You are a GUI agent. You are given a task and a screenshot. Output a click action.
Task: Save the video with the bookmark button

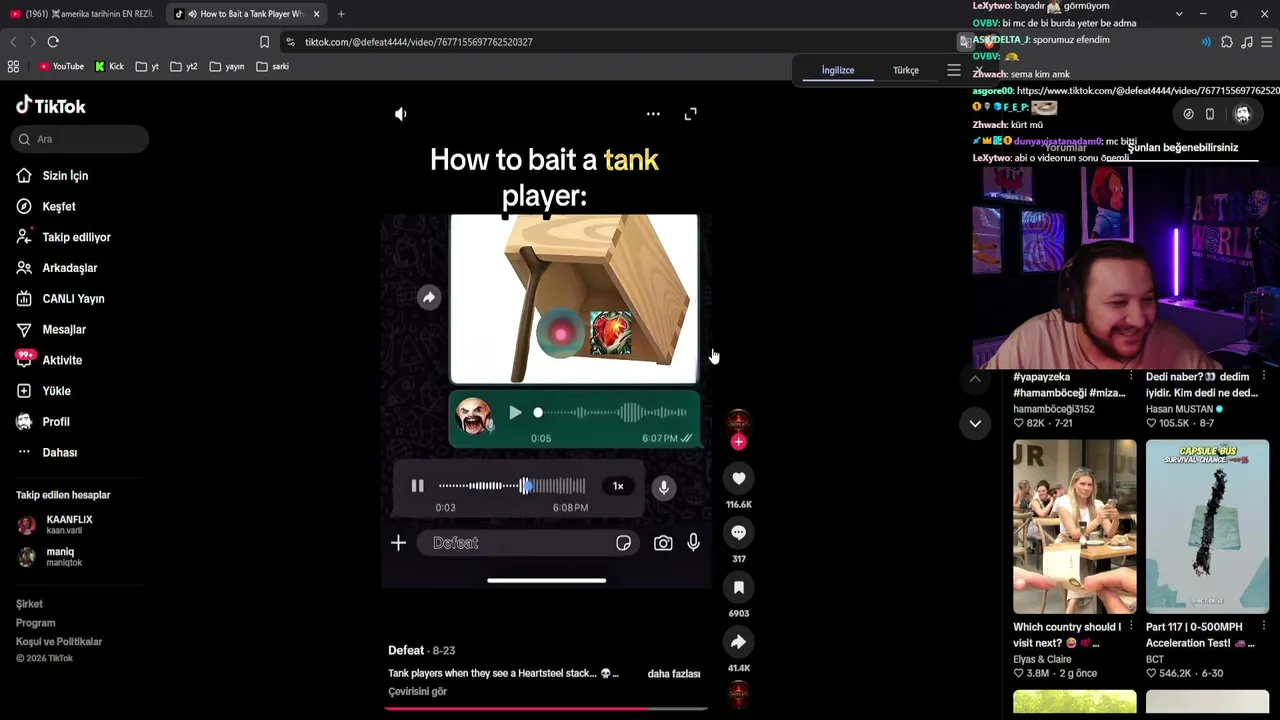(x=739, y=588)
